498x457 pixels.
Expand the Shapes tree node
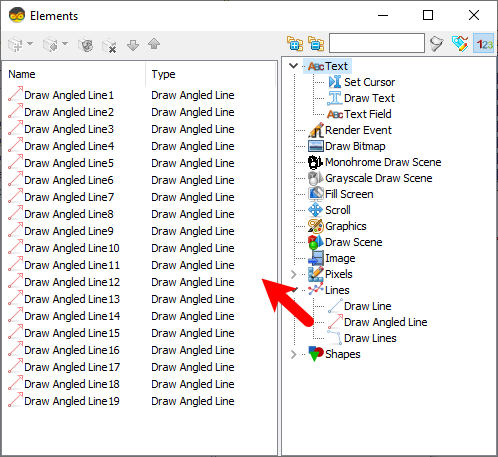tap(293, 354)
